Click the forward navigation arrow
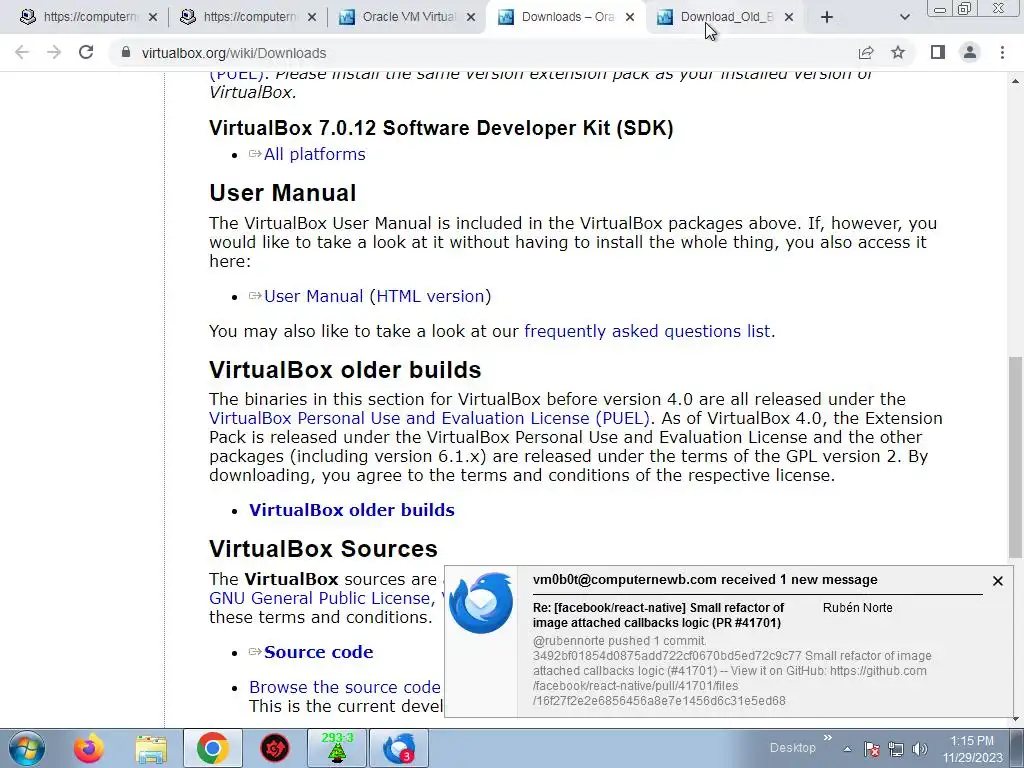 point(54,52)
